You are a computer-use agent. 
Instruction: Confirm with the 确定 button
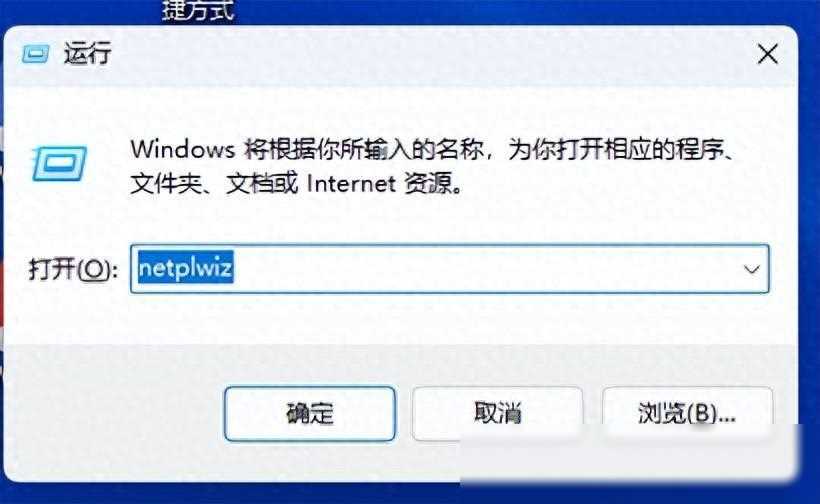click(x=310, y=414)
